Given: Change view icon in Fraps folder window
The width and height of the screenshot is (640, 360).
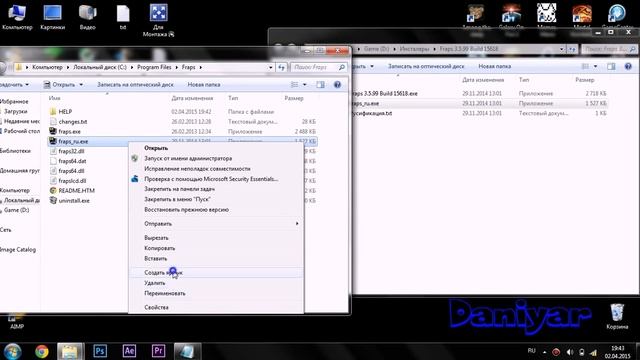Looking at the screenshot, I should click(x=294, y=84).
